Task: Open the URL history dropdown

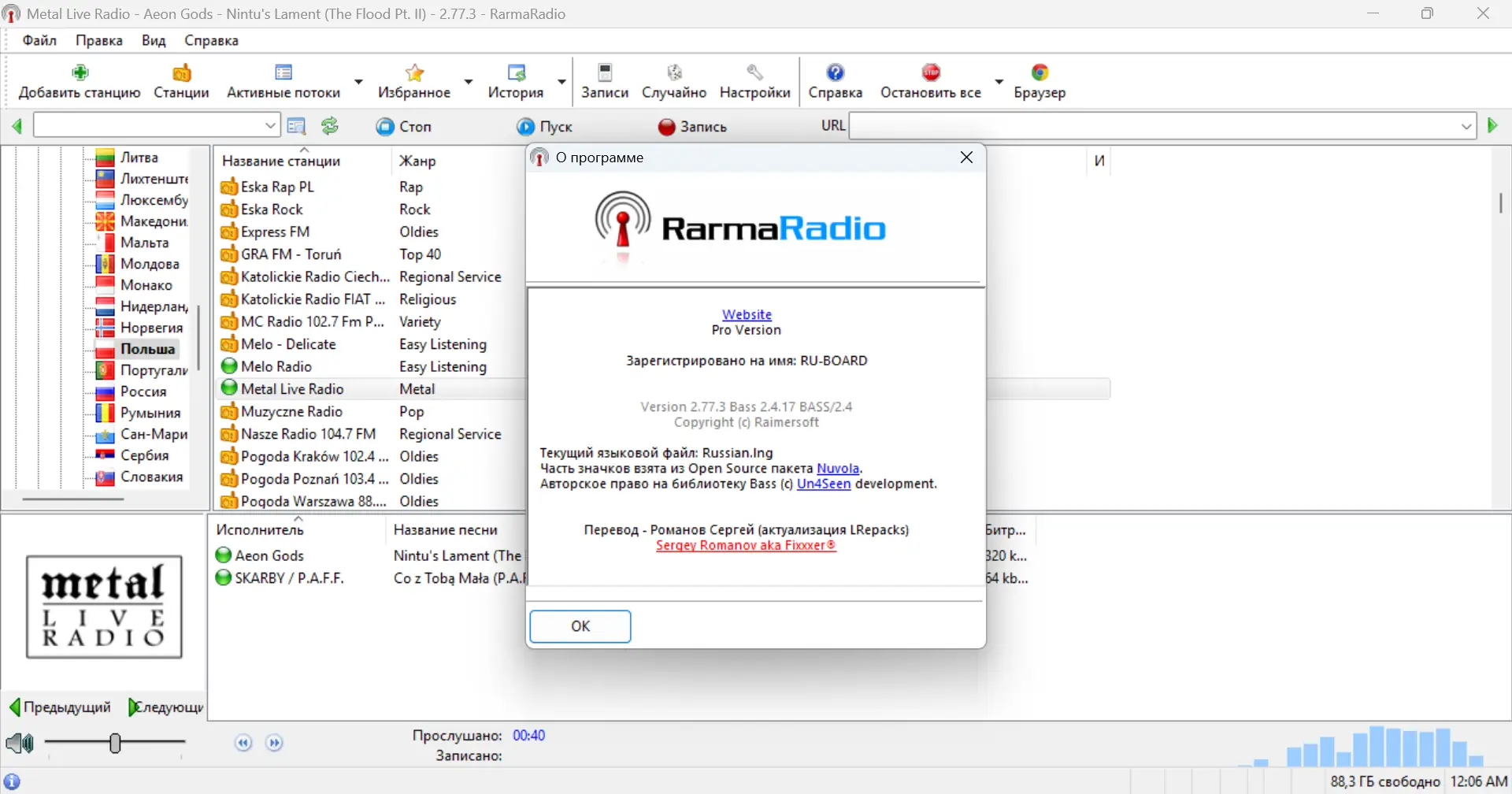Action: 1466,125
